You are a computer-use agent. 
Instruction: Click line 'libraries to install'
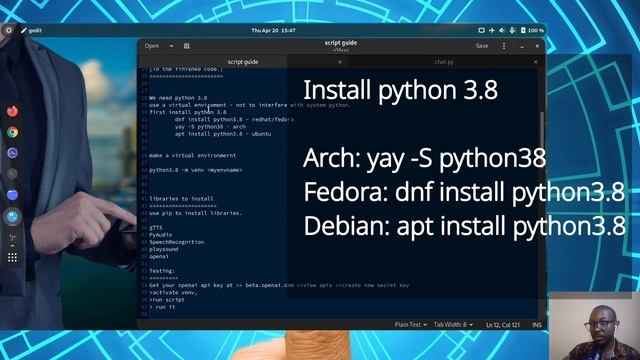tap(181, 199)
